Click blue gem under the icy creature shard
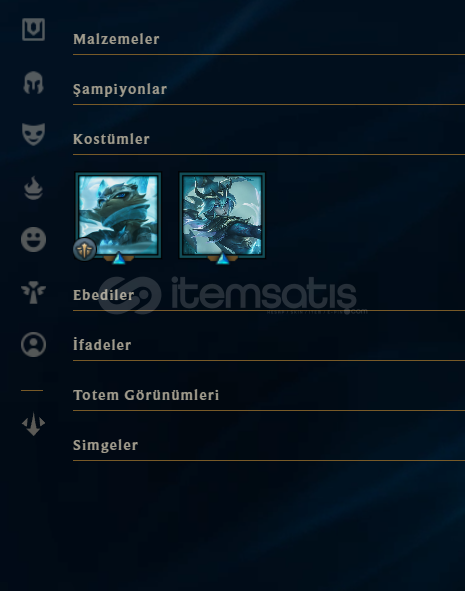Viewport: 465px width, 591px height. point(119,259)
